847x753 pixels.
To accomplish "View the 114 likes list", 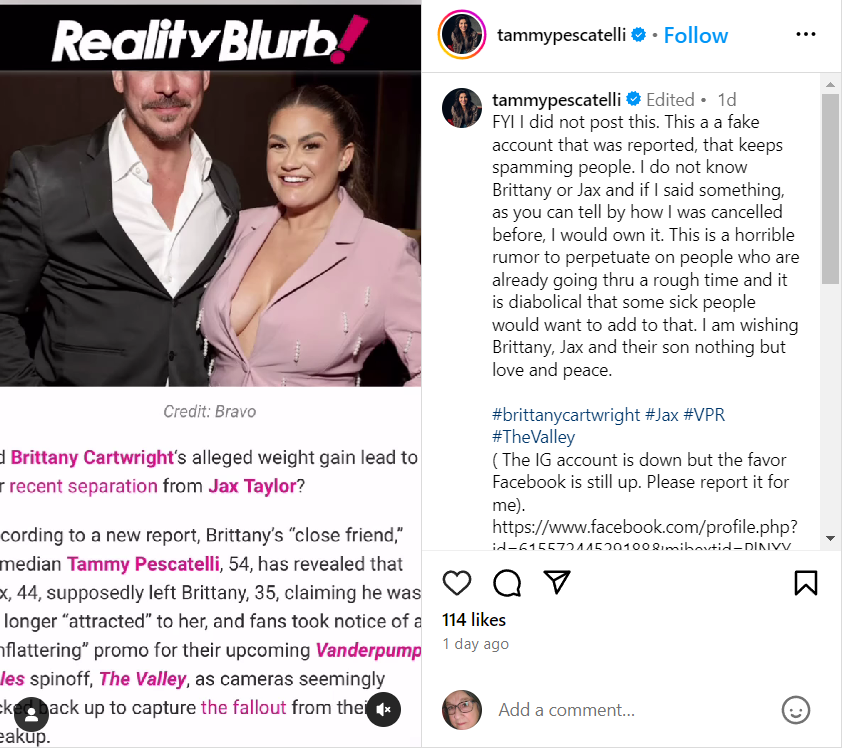I will 474,620.
